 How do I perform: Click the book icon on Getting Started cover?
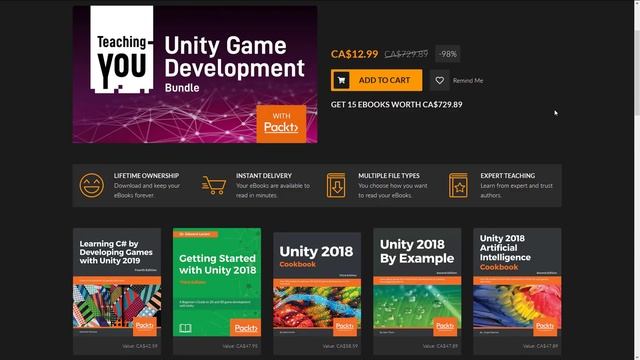pos(185,328)
